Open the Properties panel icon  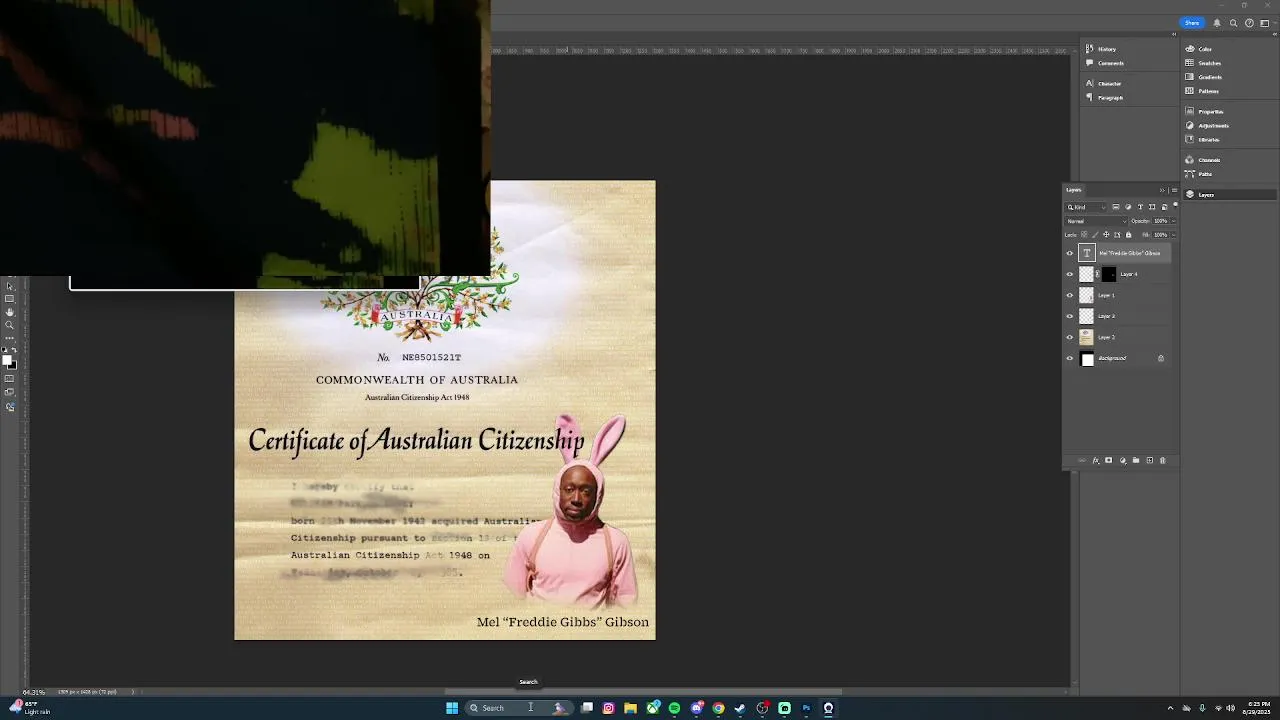point(1190,111)
